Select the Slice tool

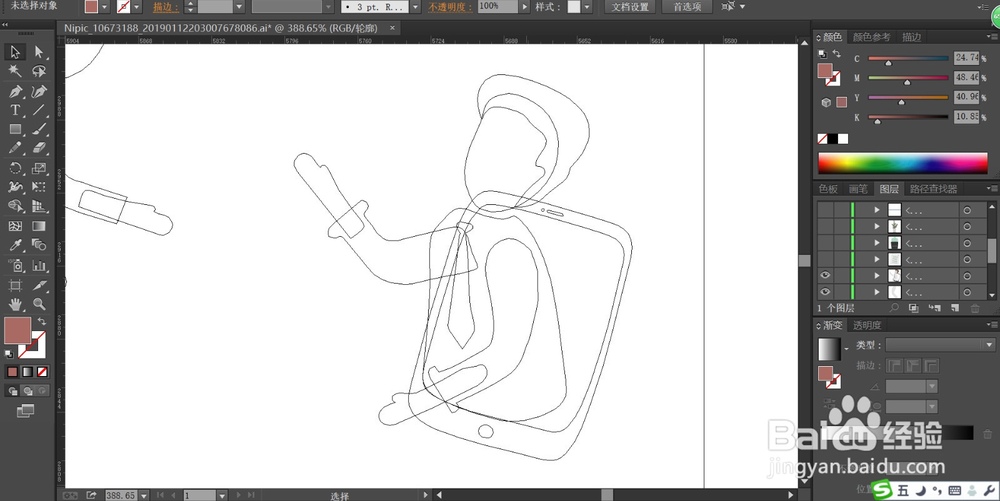pyautogui.click(x=39, y=285)
